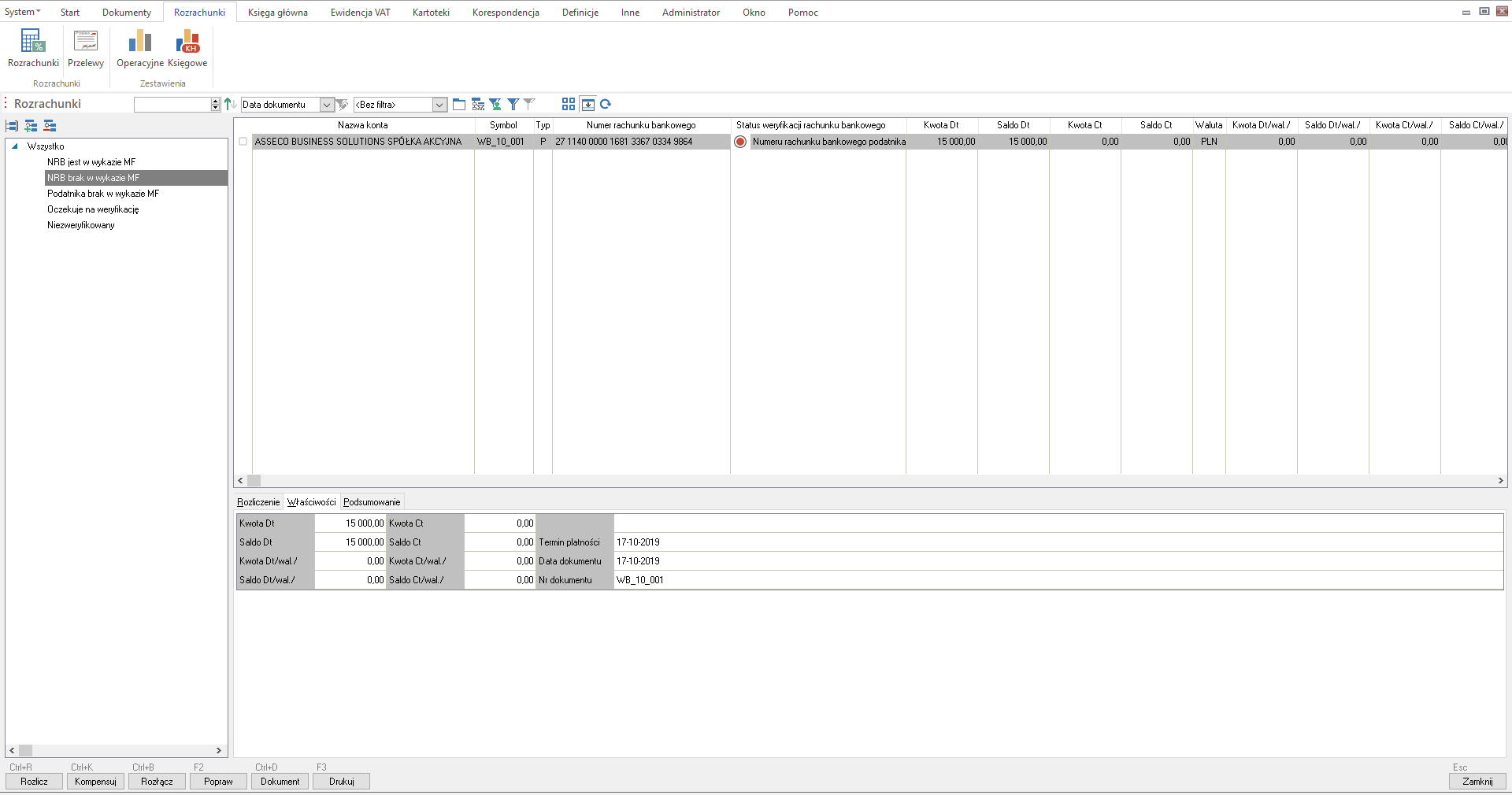Open the Rozrachunki ribbon icon

tap(33, 49)
